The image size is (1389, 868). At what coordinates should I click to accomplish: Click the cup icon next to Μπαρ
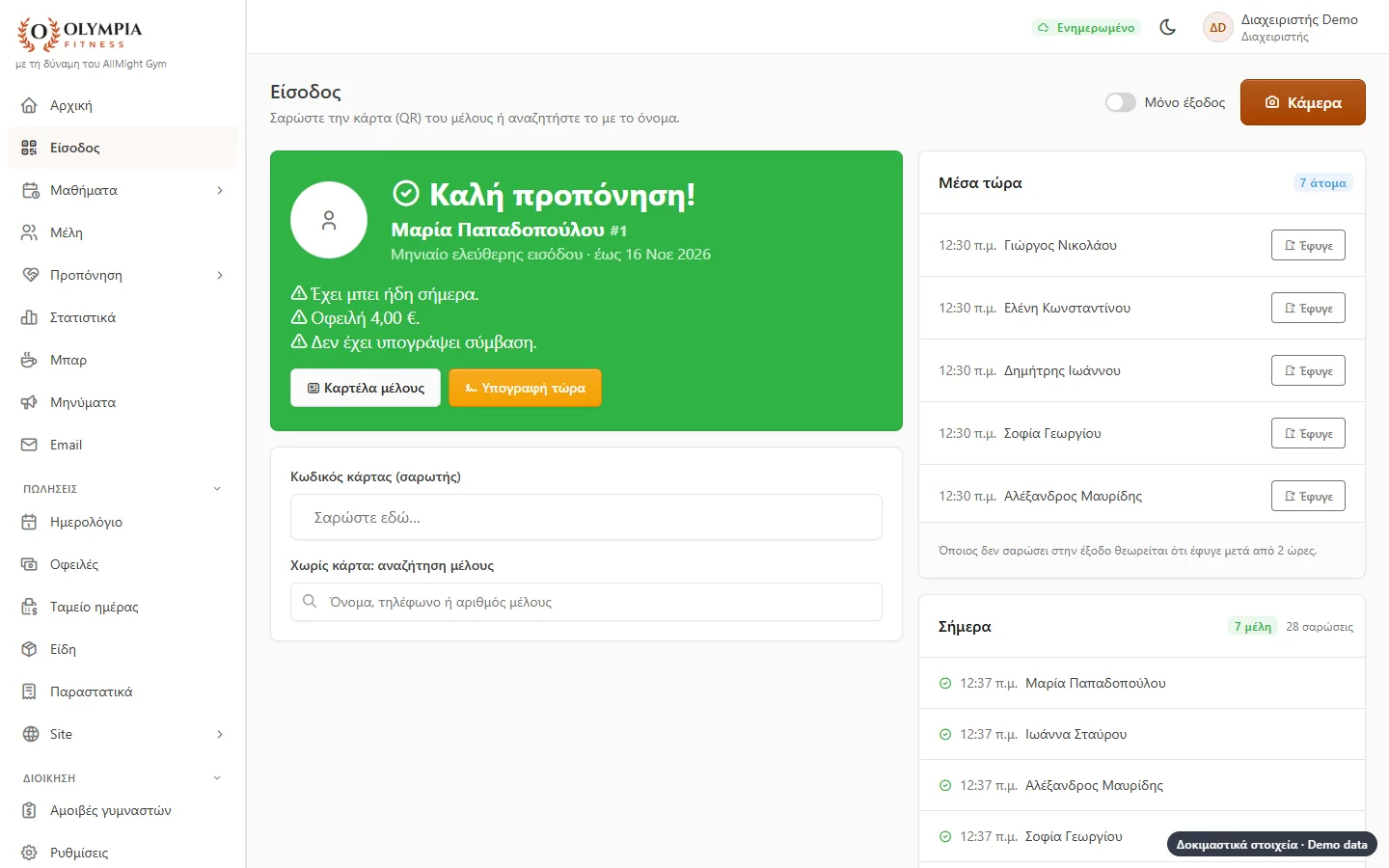coord(30,360)
